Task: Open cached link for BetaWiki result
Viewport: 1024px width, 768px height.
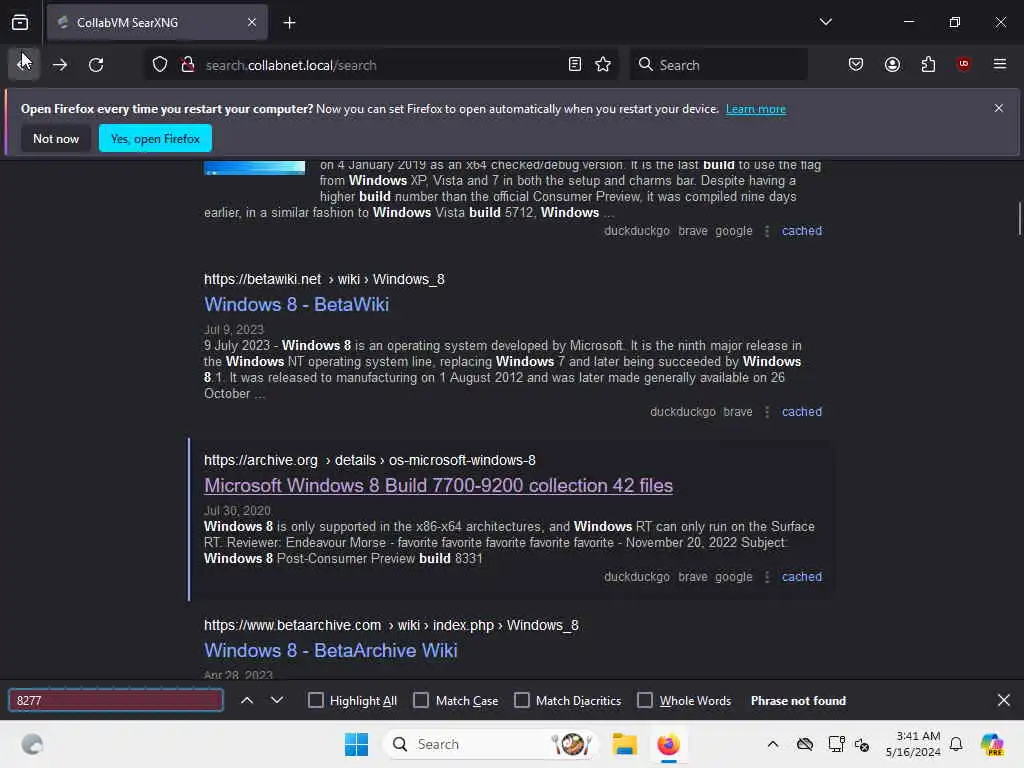Action: (x=801, y=412)
